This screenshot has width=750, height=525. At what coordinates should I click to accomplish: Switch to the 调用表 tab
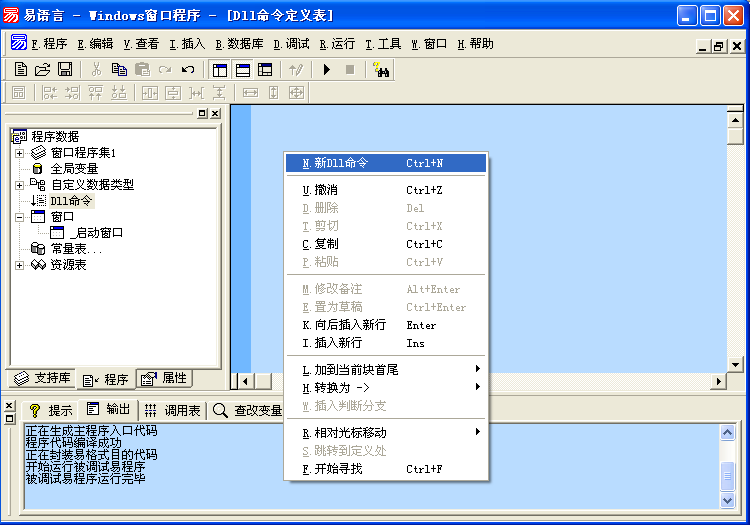173,410
